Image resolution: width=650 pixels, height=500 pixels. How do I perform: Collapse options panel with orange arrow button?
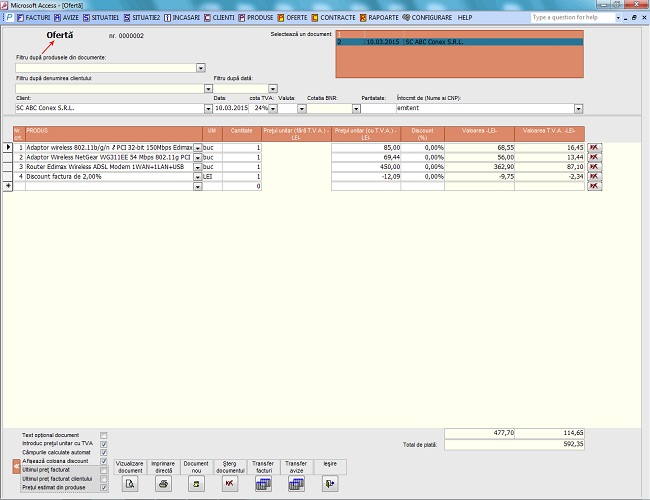coord(15,466)
